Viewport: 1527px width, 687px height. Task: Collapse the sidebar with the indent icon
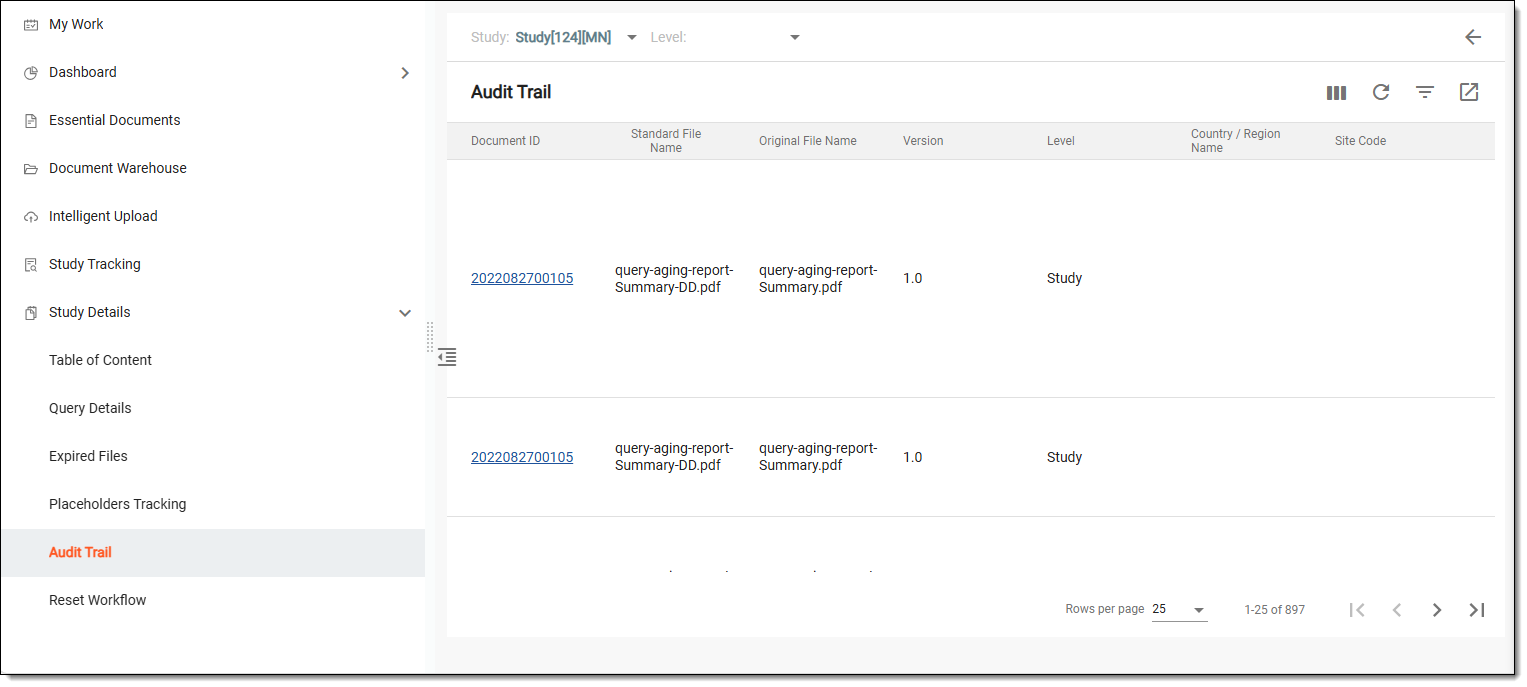click(x=447, y=357)
